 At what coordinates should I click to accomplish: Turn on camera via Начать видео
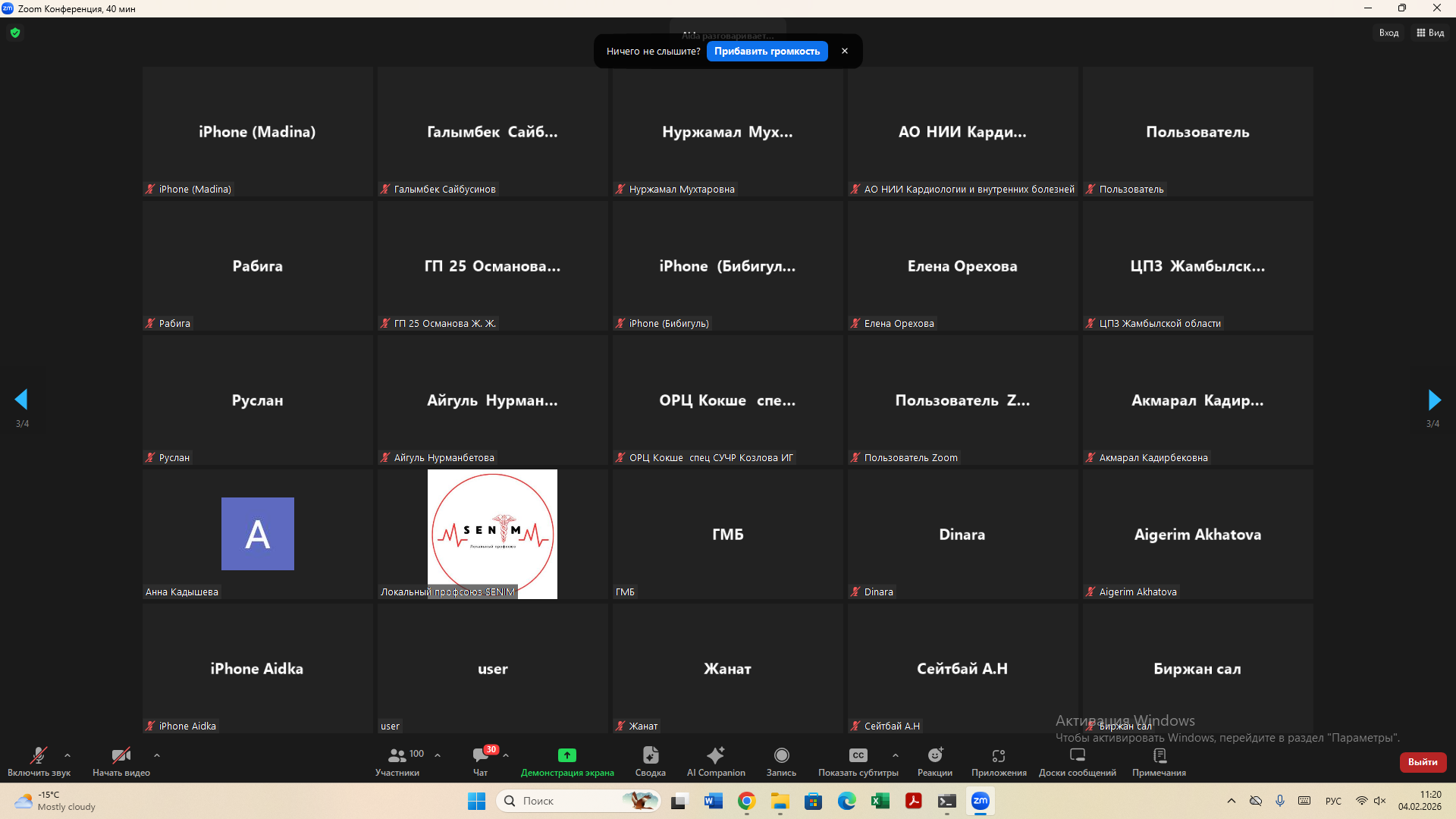coord(121,755)
